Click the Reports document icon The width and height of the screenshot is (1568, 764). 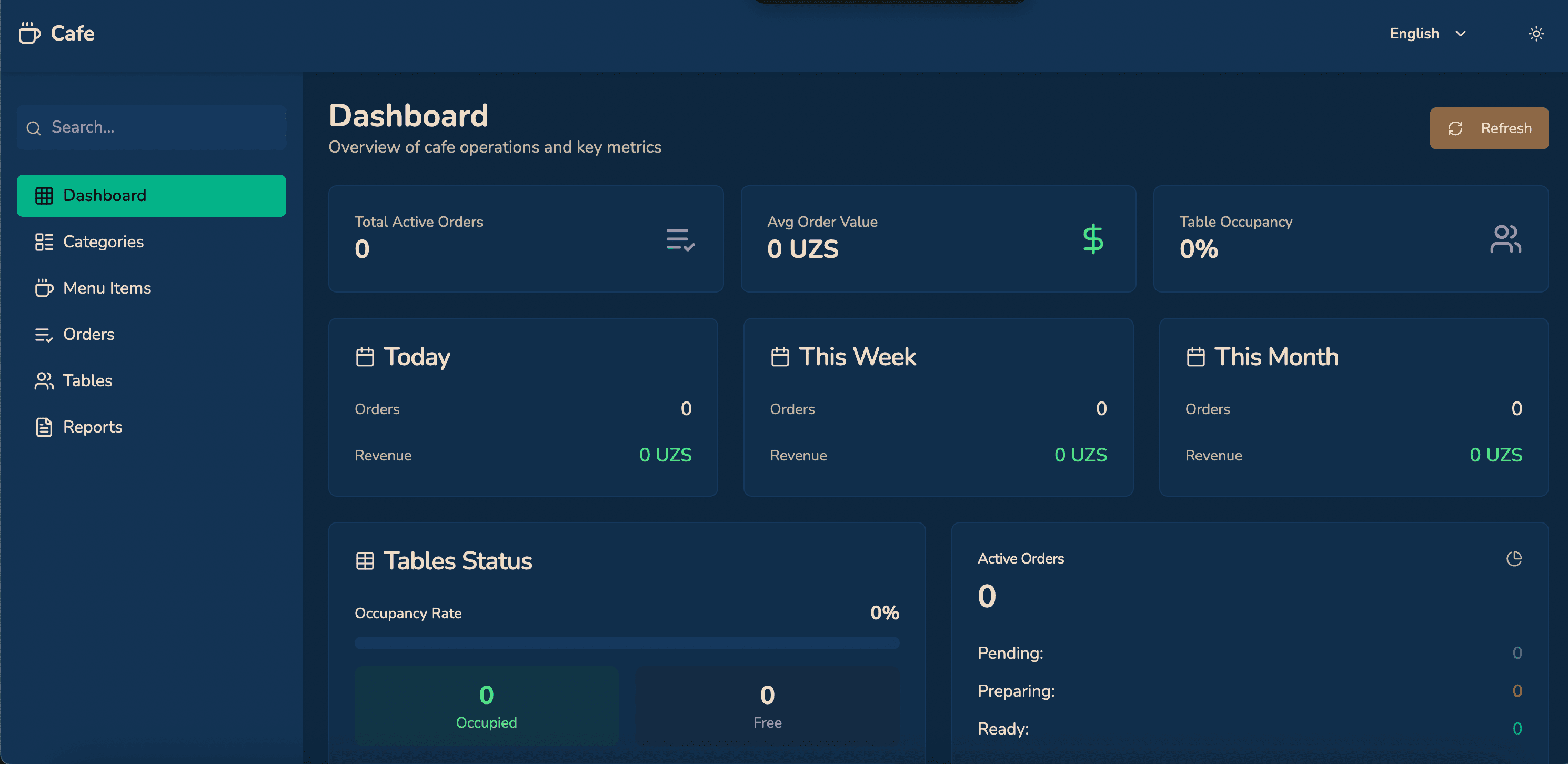click(44, 427)
